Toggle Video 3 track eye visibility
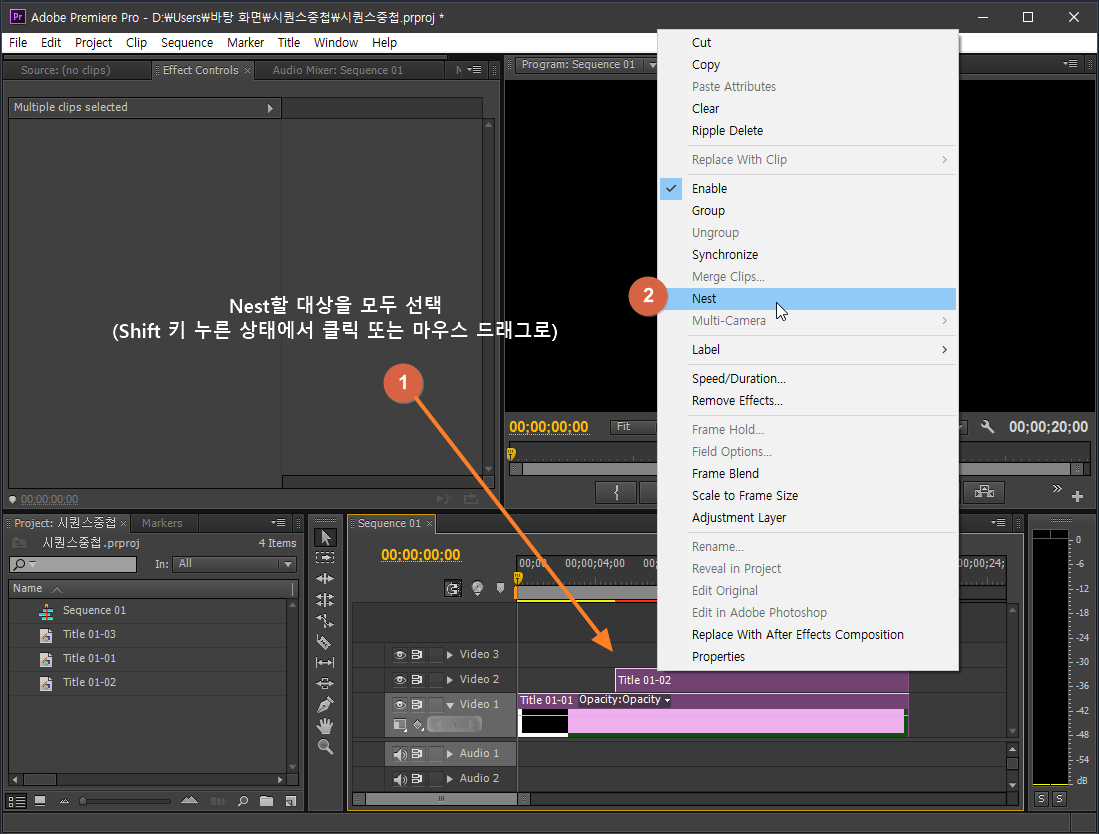 pyautogui.click(x=400, y=655)
